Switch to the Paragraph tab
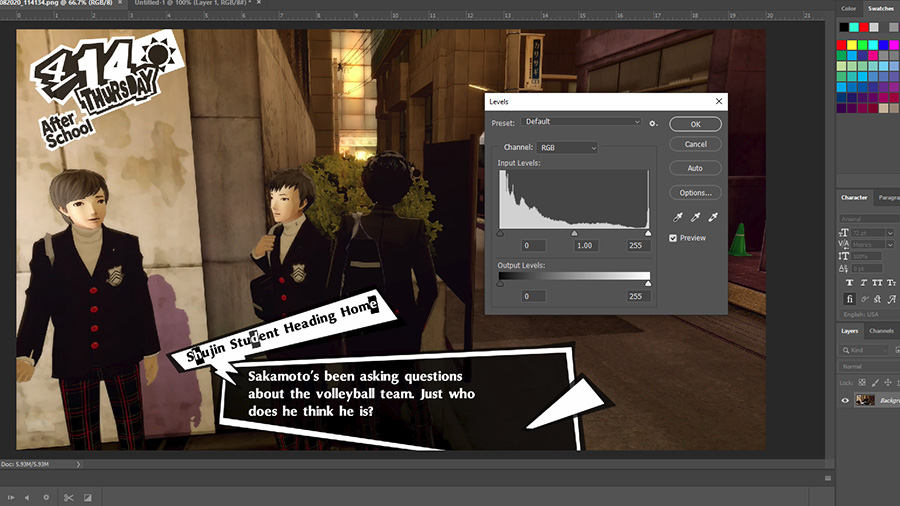Viewport: 900px width, 506px height. [x=889, y=197]
